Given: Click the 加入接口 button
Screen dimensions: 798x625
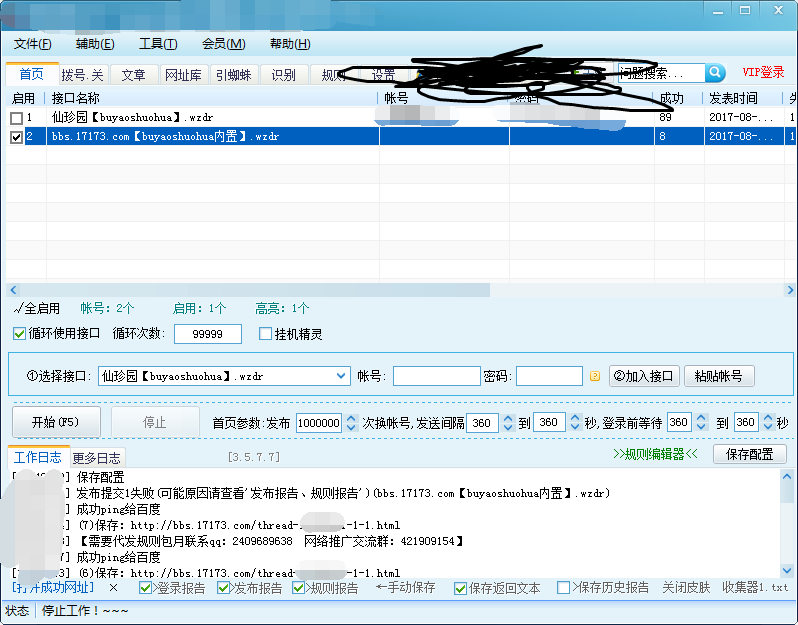Looking at the screenshot, I should pyautogui.click(x=644, y=376).
